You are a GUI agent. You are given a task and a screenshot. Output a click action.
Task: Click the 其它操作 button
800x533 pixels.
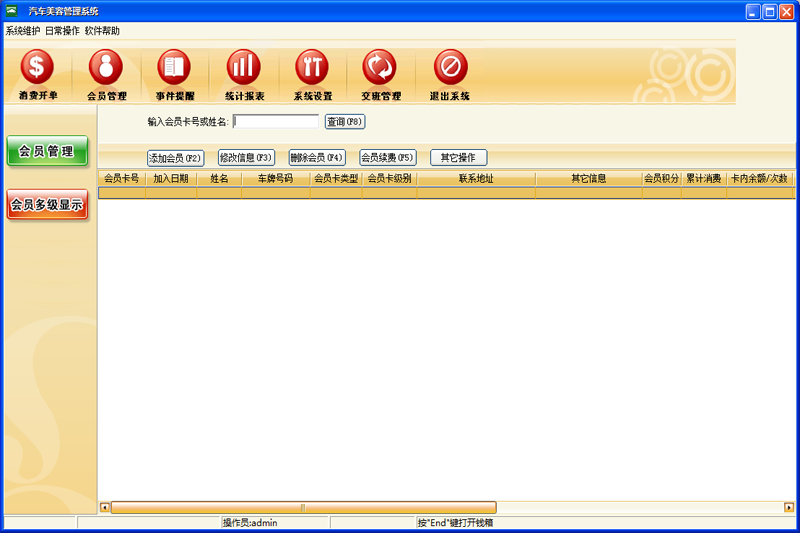click(x=459, y=158)
